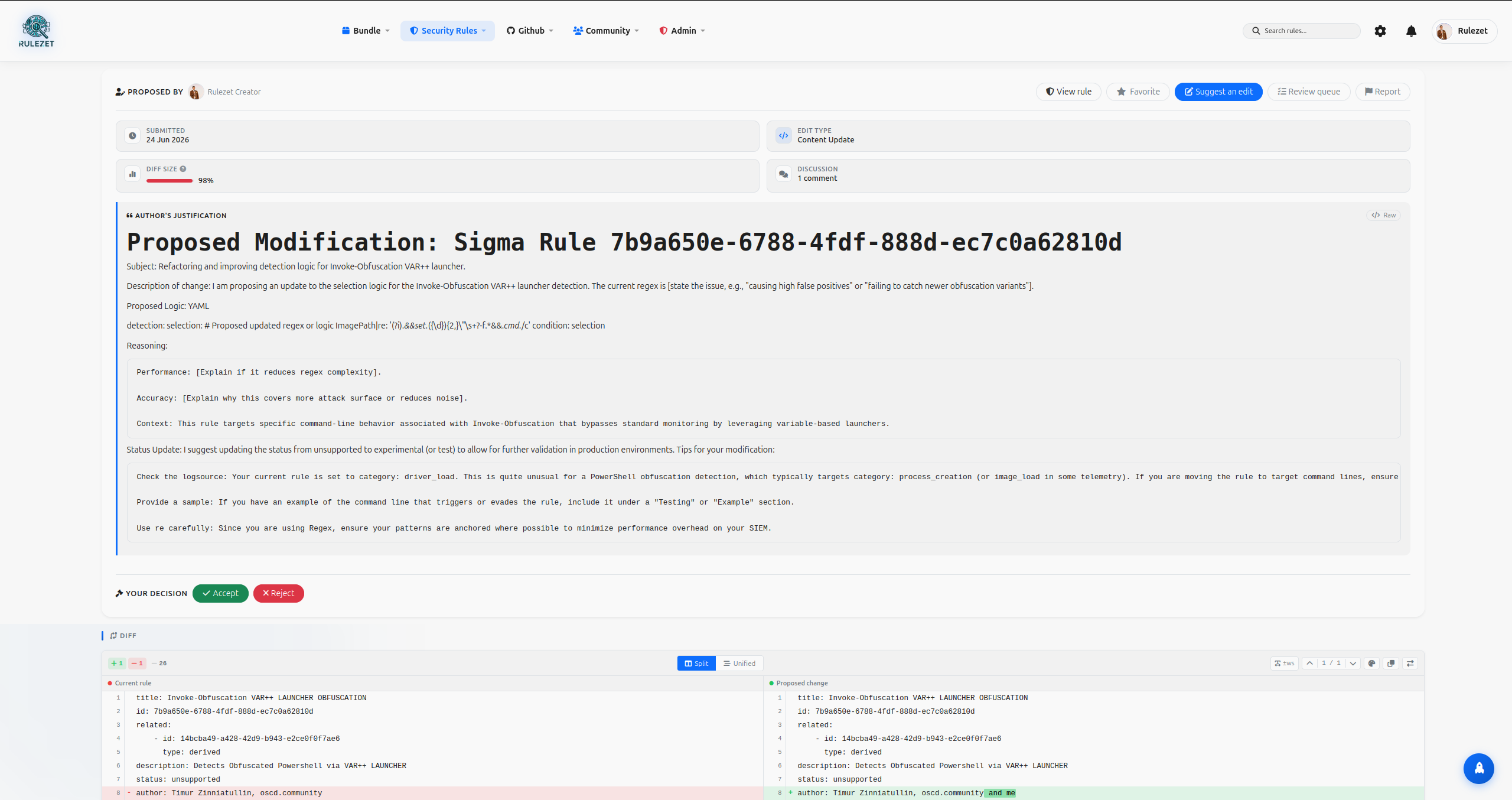Open the settings gear icon

[1380, 31]
